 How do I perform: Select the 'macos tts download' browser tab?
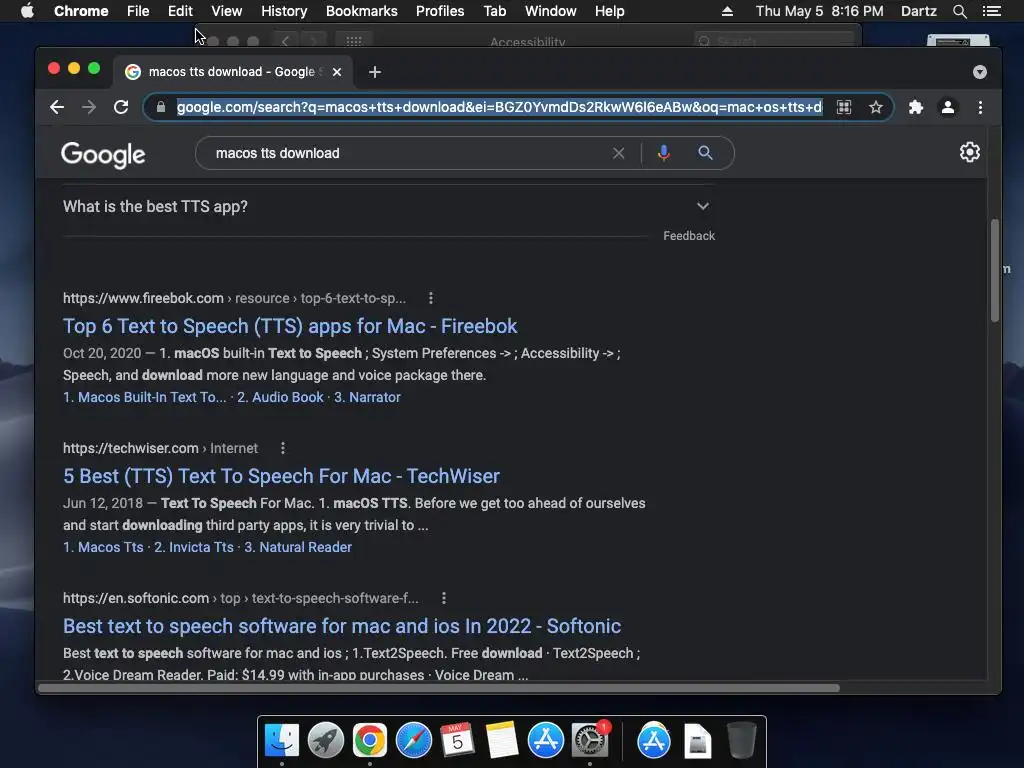232,72
